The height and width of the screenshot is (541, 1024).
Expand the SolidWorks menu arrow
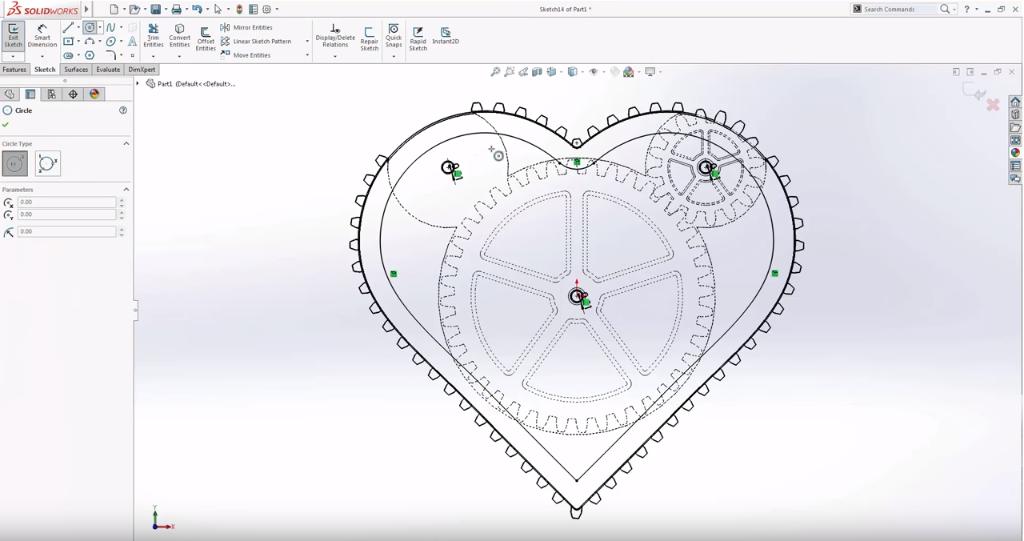pyautogui.click(x=88, y=9)
